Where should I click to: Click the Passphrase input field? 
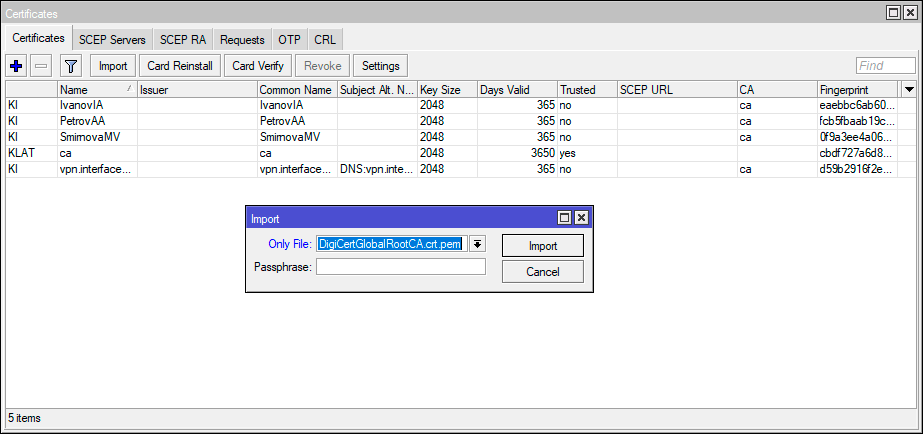click(400, 267)
